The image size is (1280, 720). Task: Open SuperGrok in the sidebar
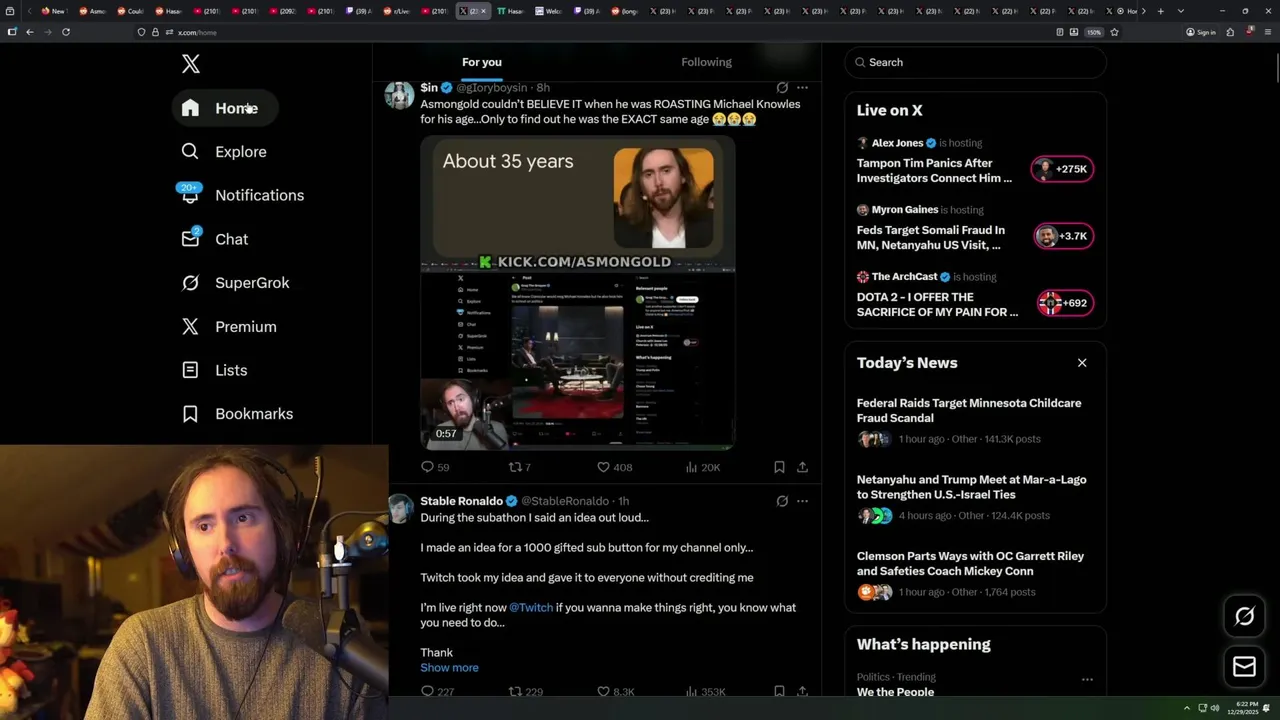point(236,283)
